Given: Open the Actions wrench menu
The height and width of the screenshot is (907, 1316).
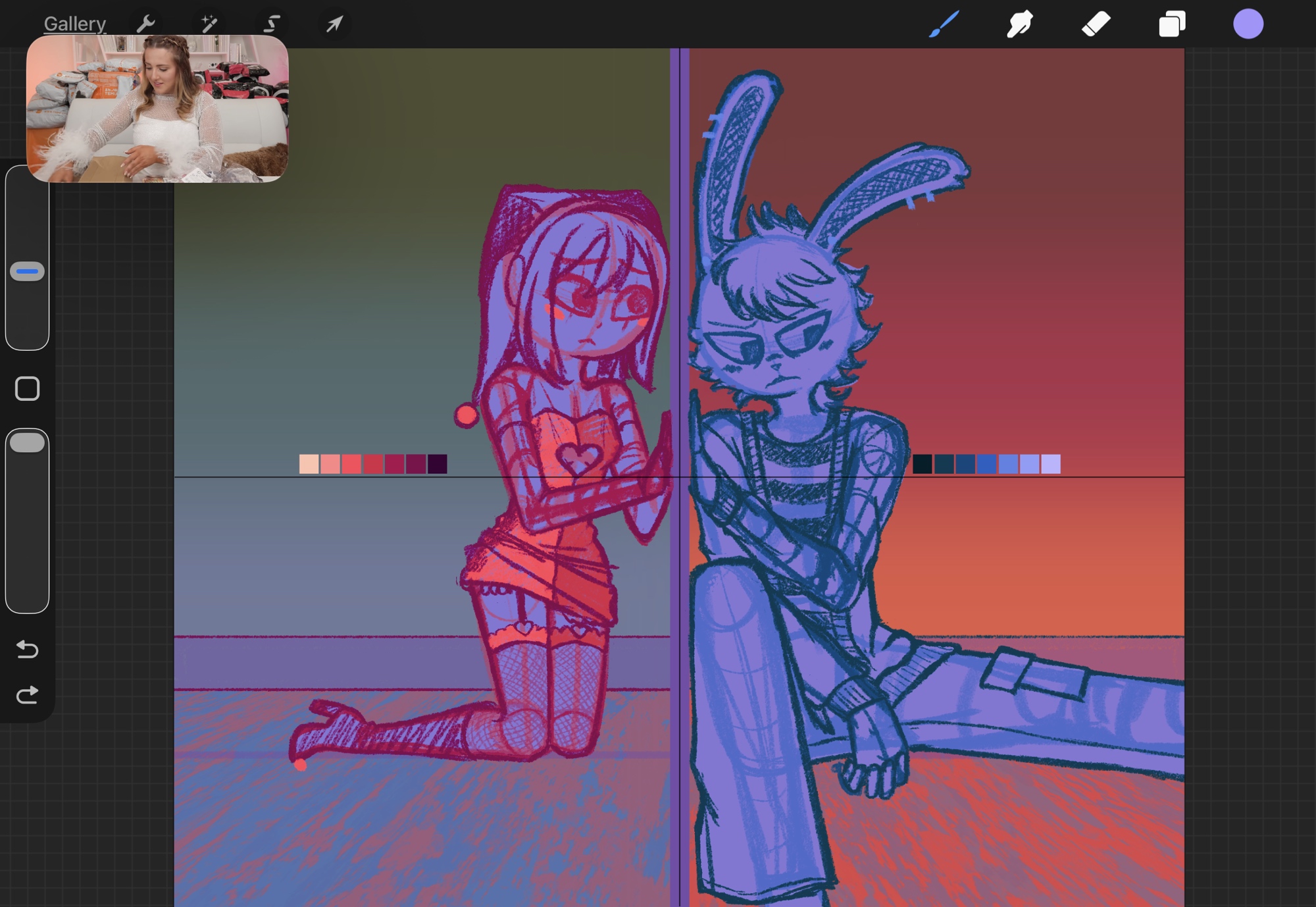Looking at the screenshot, I should click(145, 24).
